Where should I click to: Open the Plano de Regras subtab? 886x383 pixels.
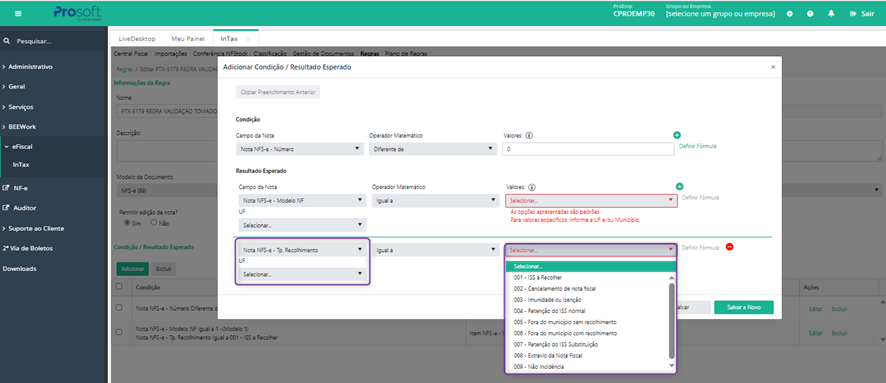[406, 54]
